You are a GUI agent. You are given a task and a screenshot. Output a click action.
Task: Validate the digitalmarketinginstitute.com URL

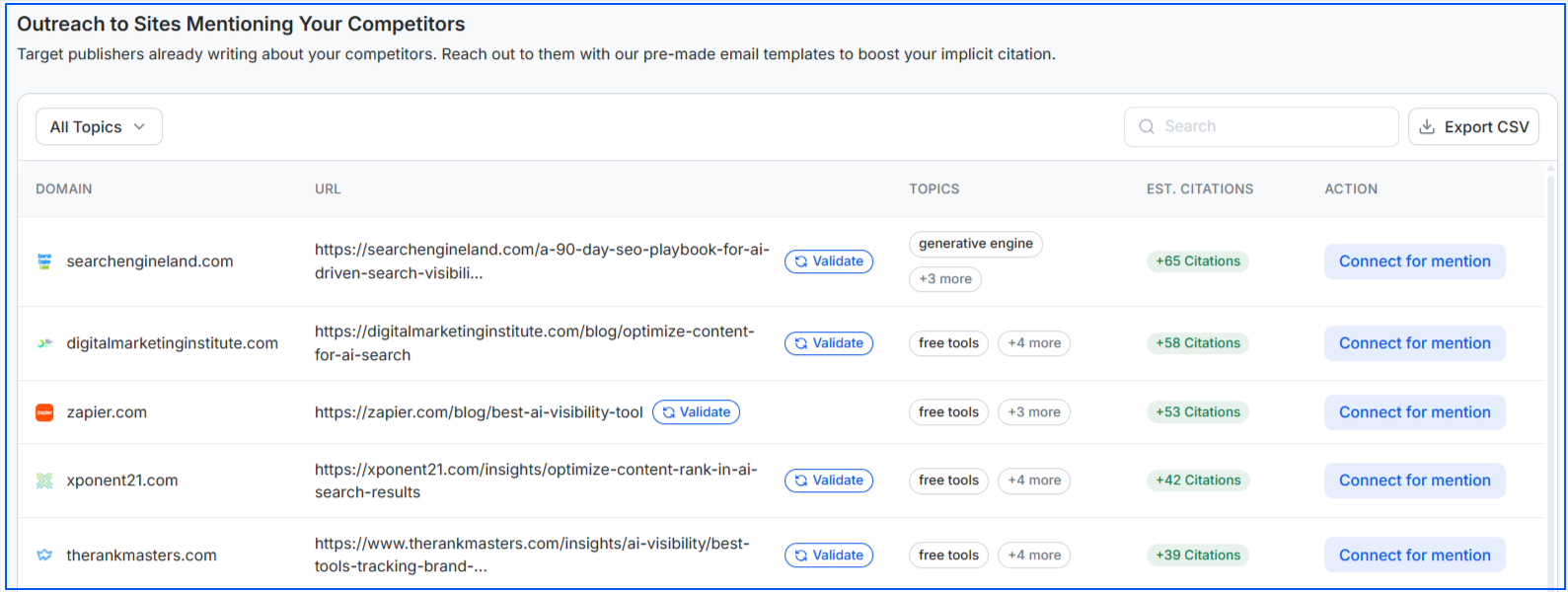tap(829, 343)
